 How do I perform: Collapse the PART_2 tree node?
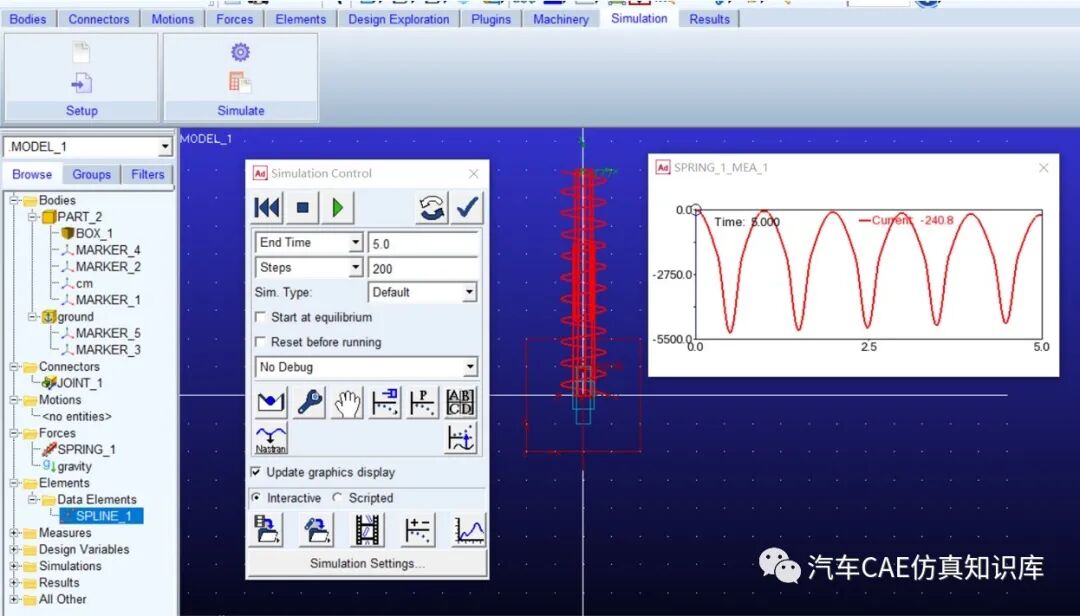click(x=32, y=216)
